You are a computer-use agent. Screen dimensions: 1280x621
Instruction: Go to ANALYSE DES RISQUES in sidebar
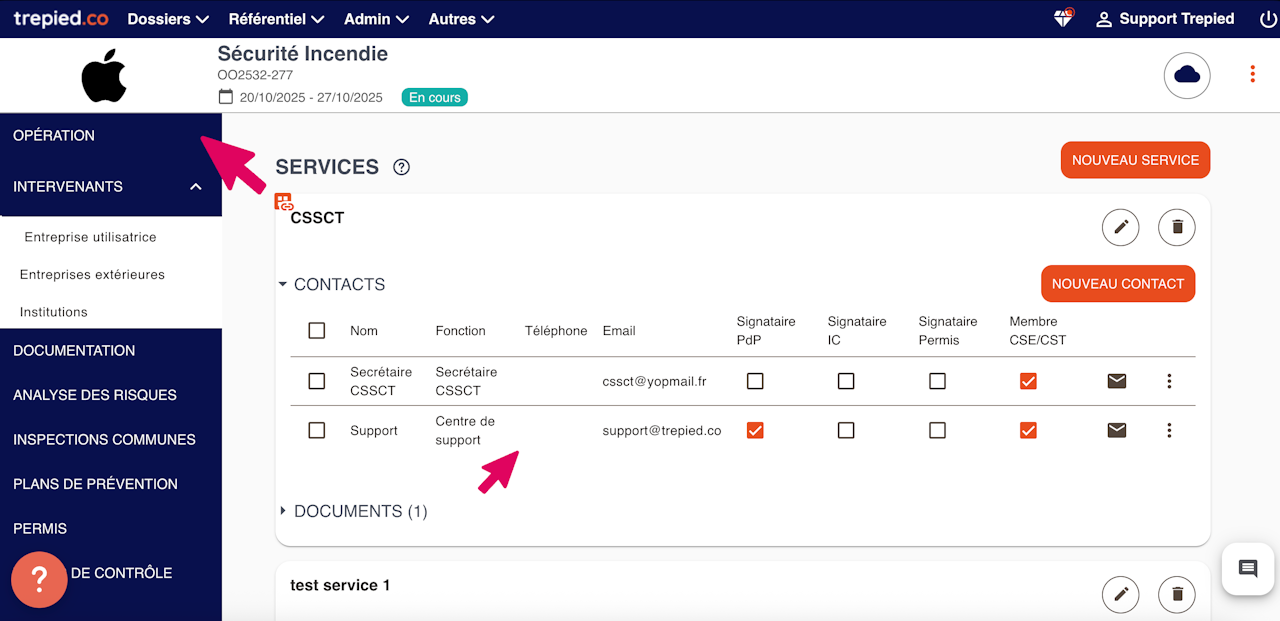coord(95,395)
